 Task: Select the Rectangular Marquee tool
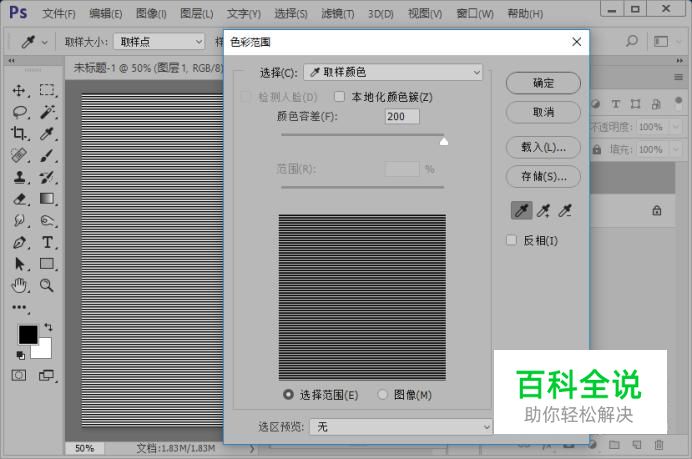point(47,90)
